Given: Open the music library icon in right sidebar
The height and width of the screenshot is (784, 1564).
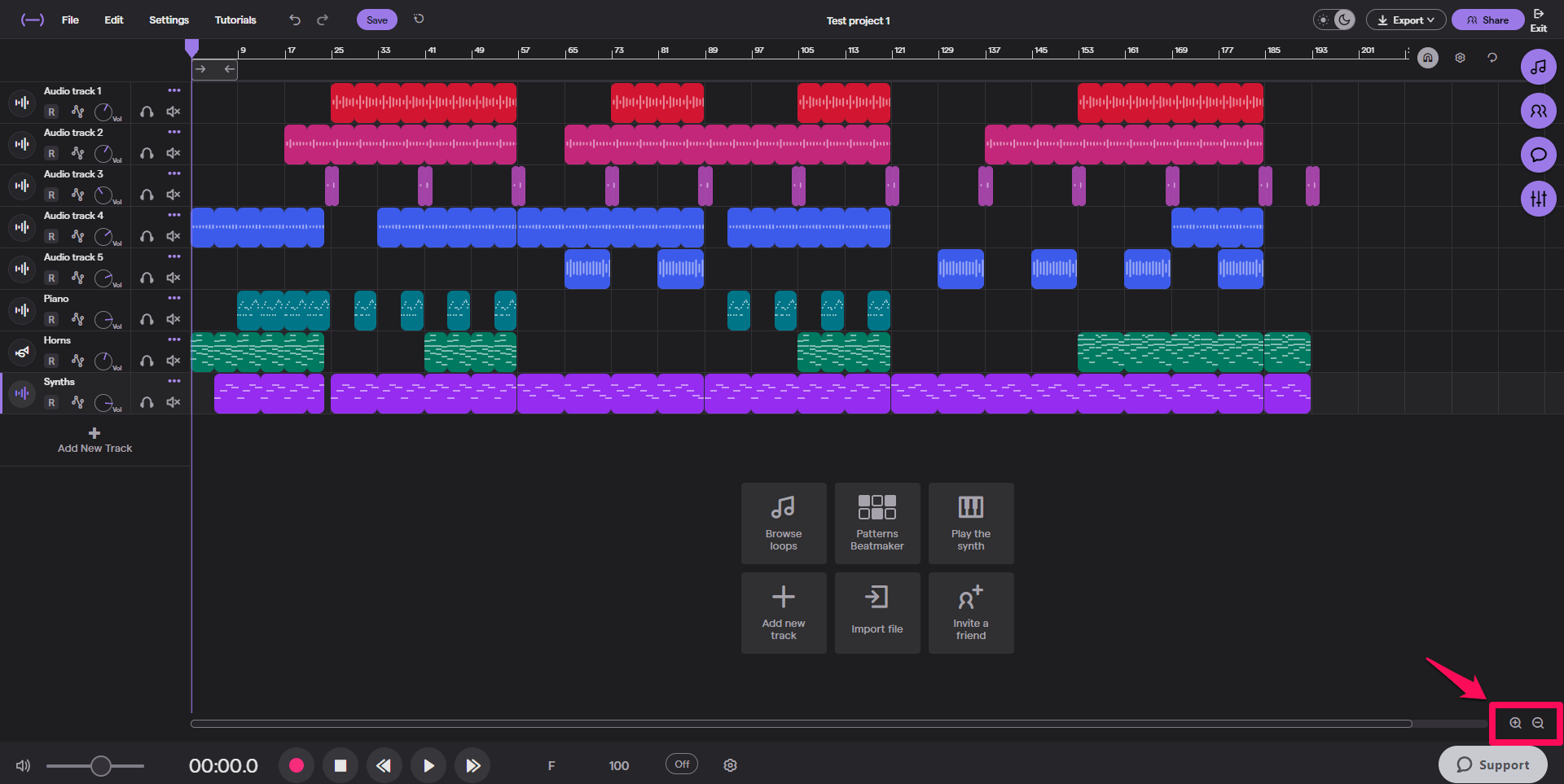Looking at the screenshot, I should coord(1539,67).
